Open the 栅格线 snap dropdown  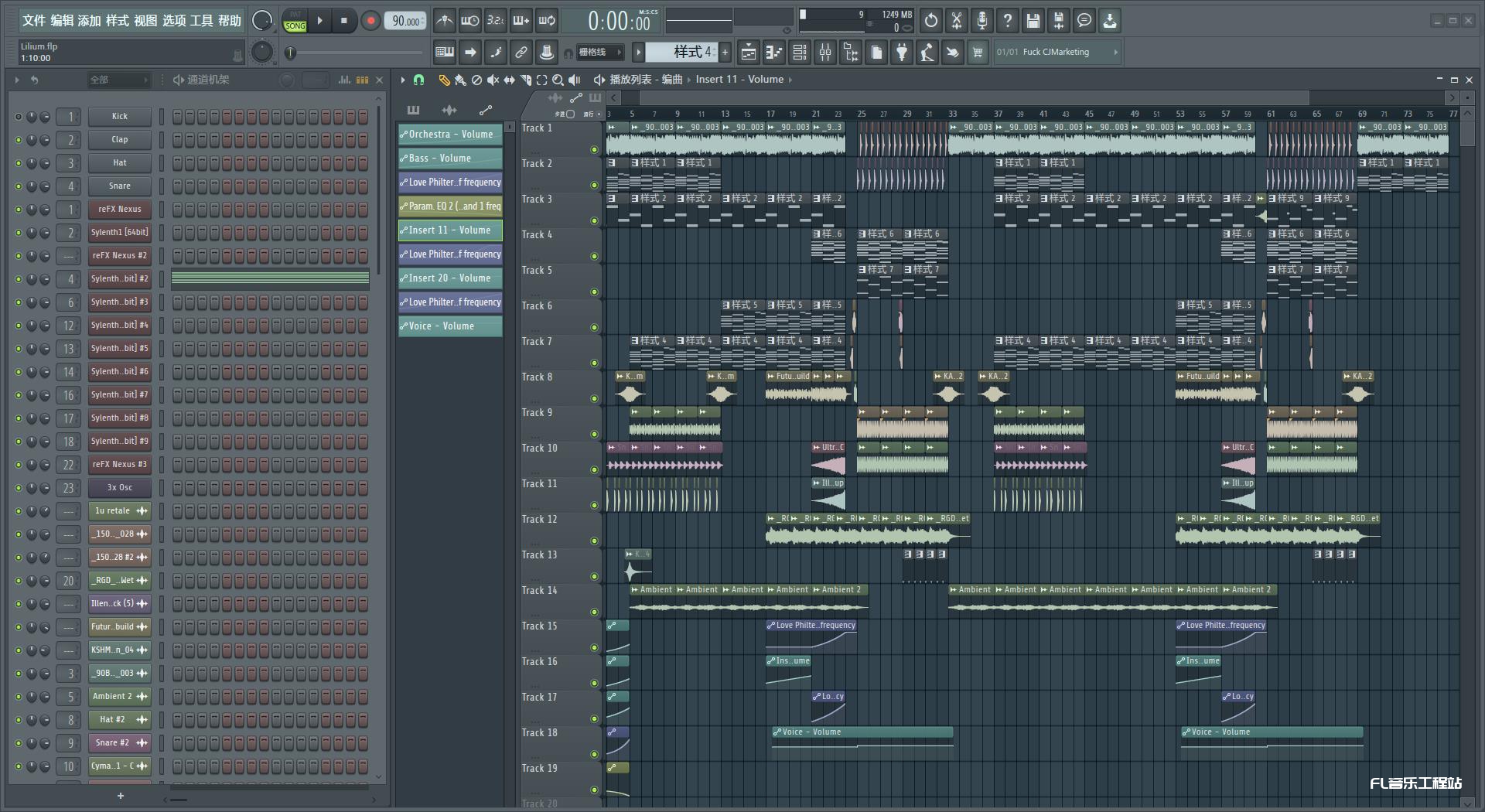tap(599, 53)
